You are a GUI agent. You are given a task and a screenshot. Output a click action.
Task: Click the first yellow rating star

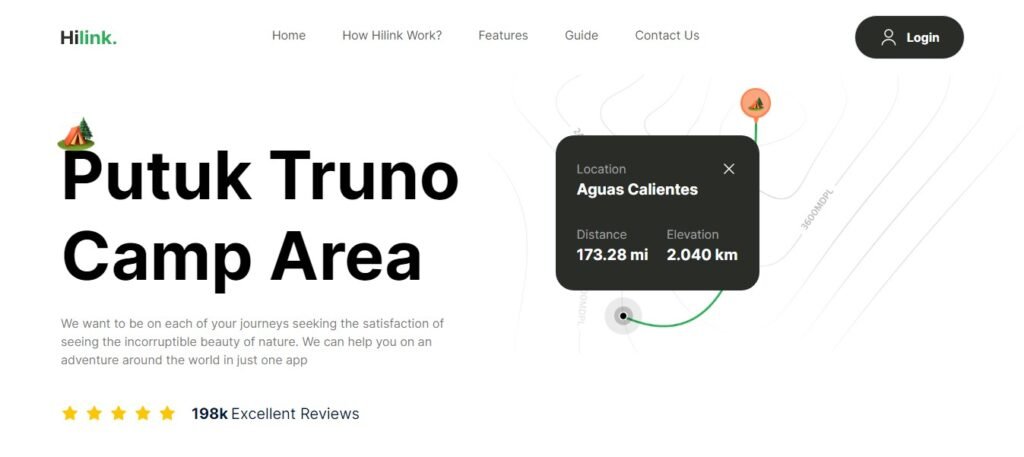tap(70, 413)
